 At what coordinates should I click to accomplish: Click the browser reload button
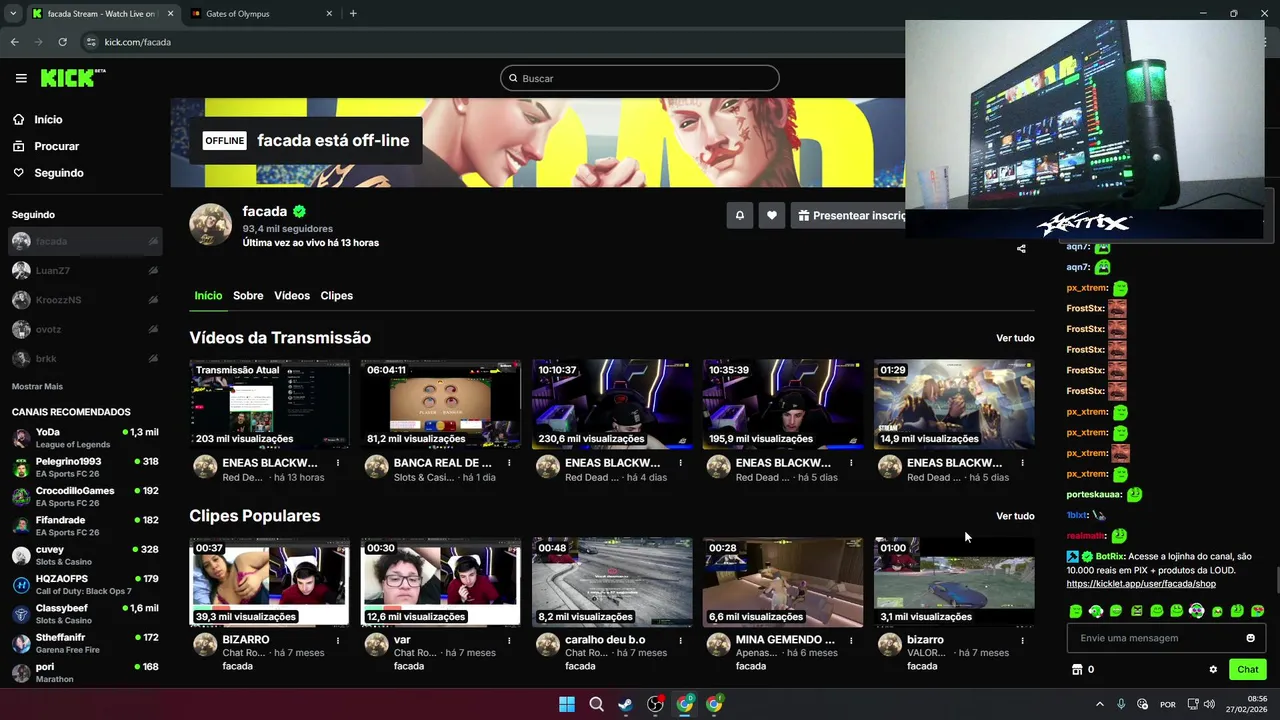(62, 42)
